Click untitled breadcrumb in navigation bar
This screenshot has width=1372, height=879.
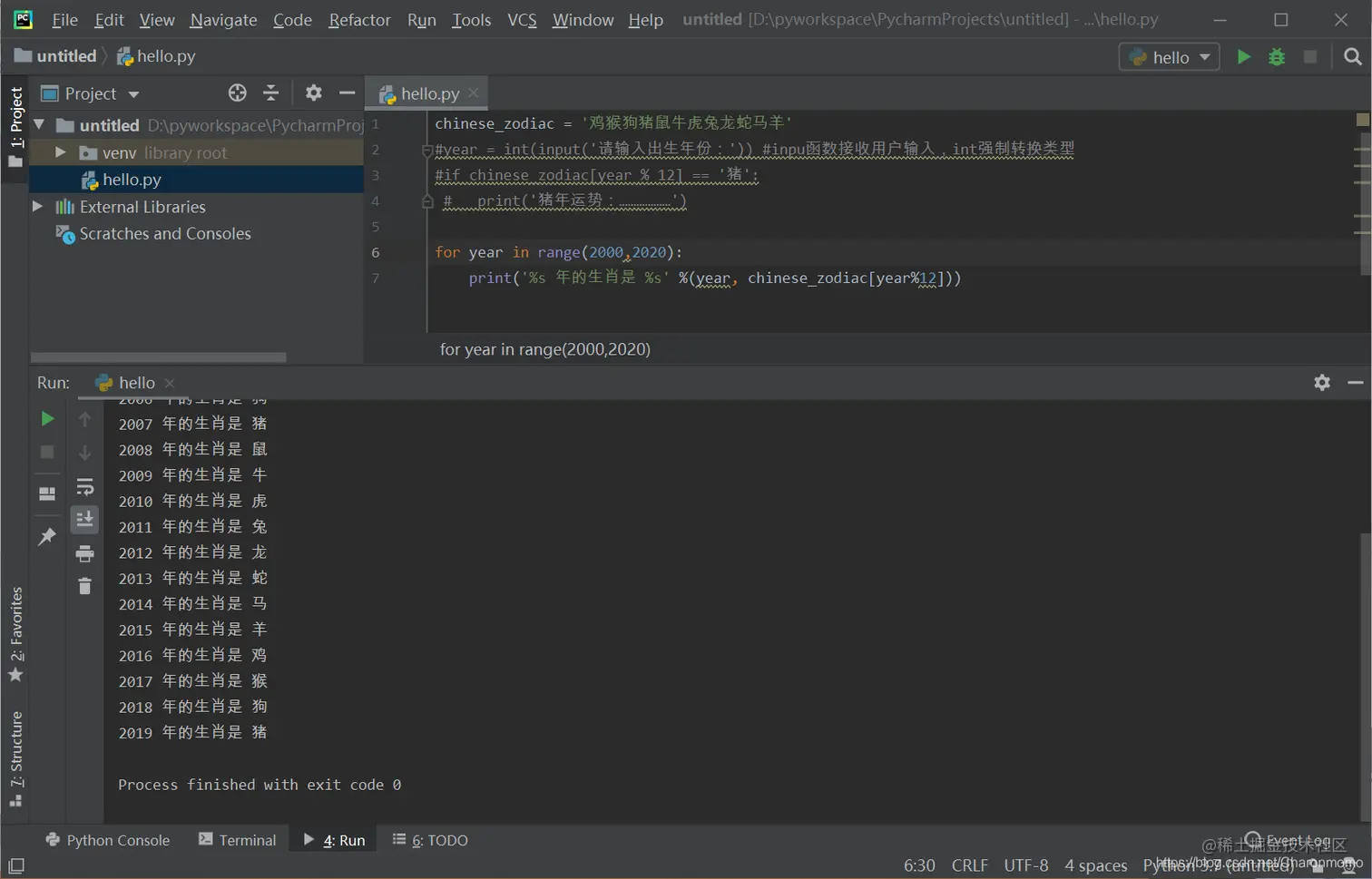56,55
